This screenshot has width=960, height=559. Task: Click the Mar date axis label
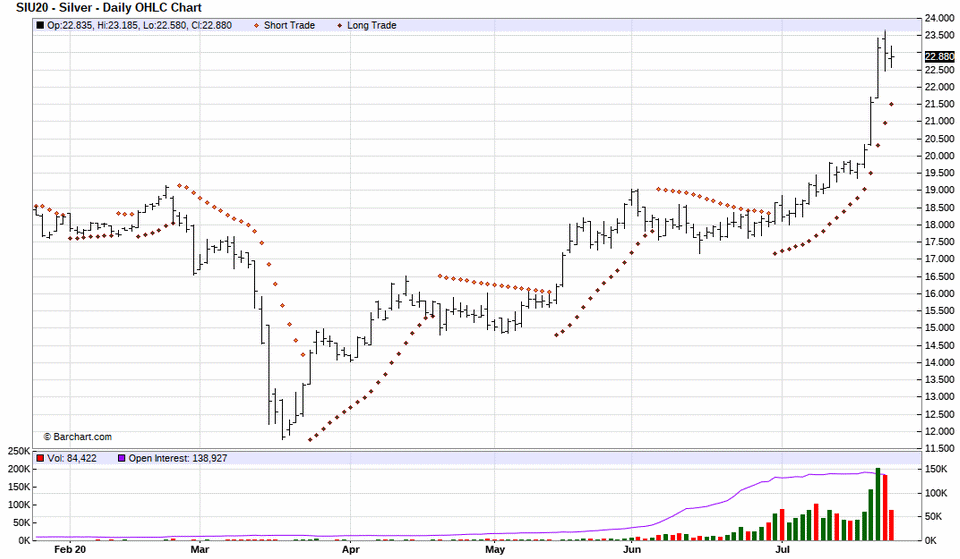200,549
